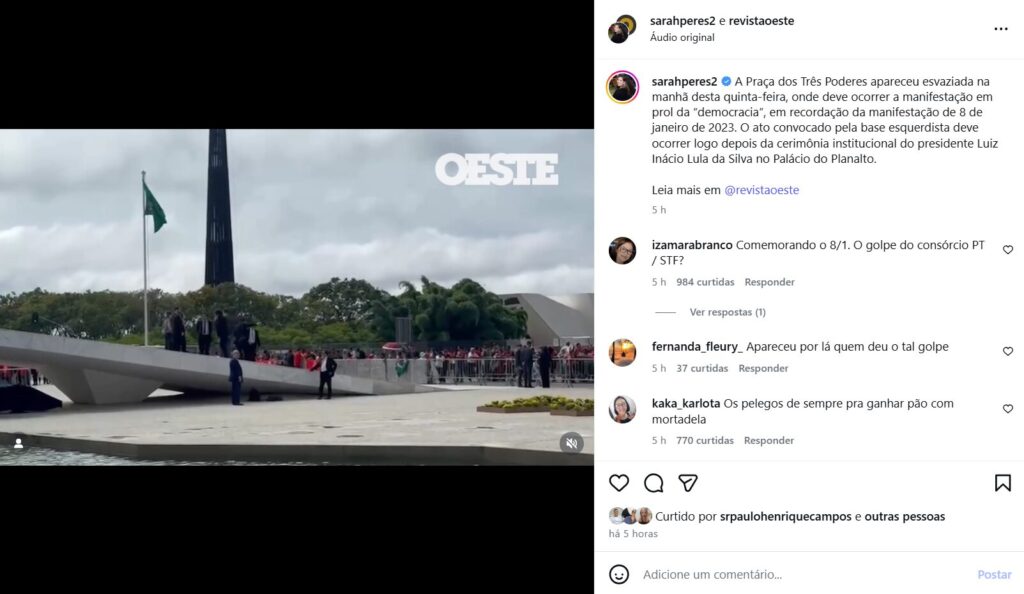Expand Ver respostas (1)
This screenshot has height=594, width=1024.
728,312
